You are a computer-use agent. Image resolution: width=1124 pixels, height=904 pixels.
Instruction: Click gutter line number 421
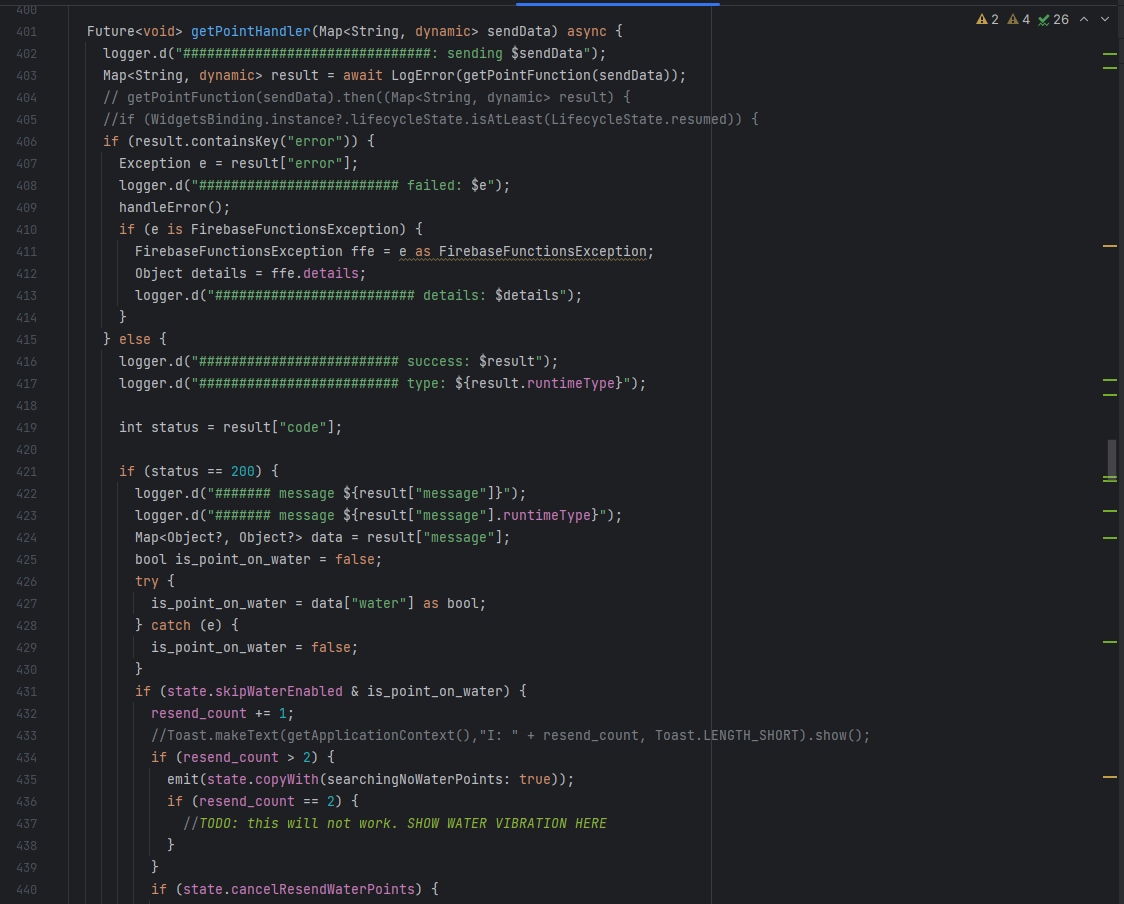pos(27,471)
